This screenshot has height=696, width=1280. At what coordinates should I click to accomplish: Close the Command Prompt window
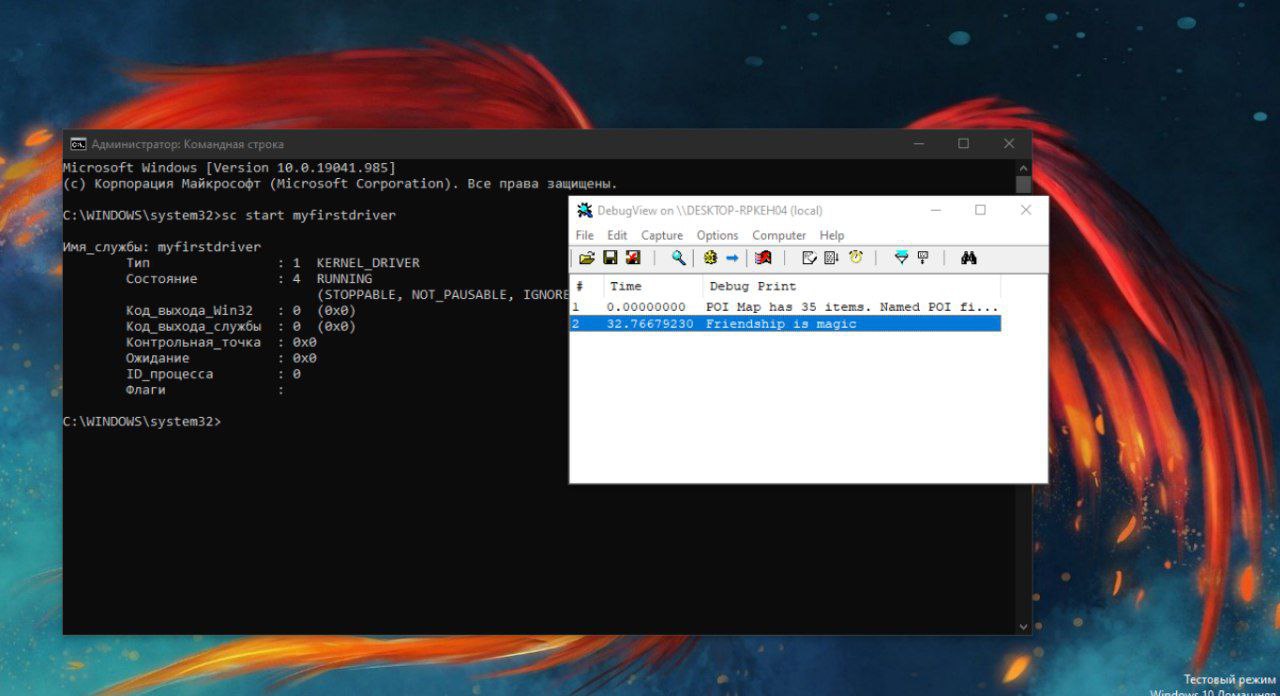1009,144
